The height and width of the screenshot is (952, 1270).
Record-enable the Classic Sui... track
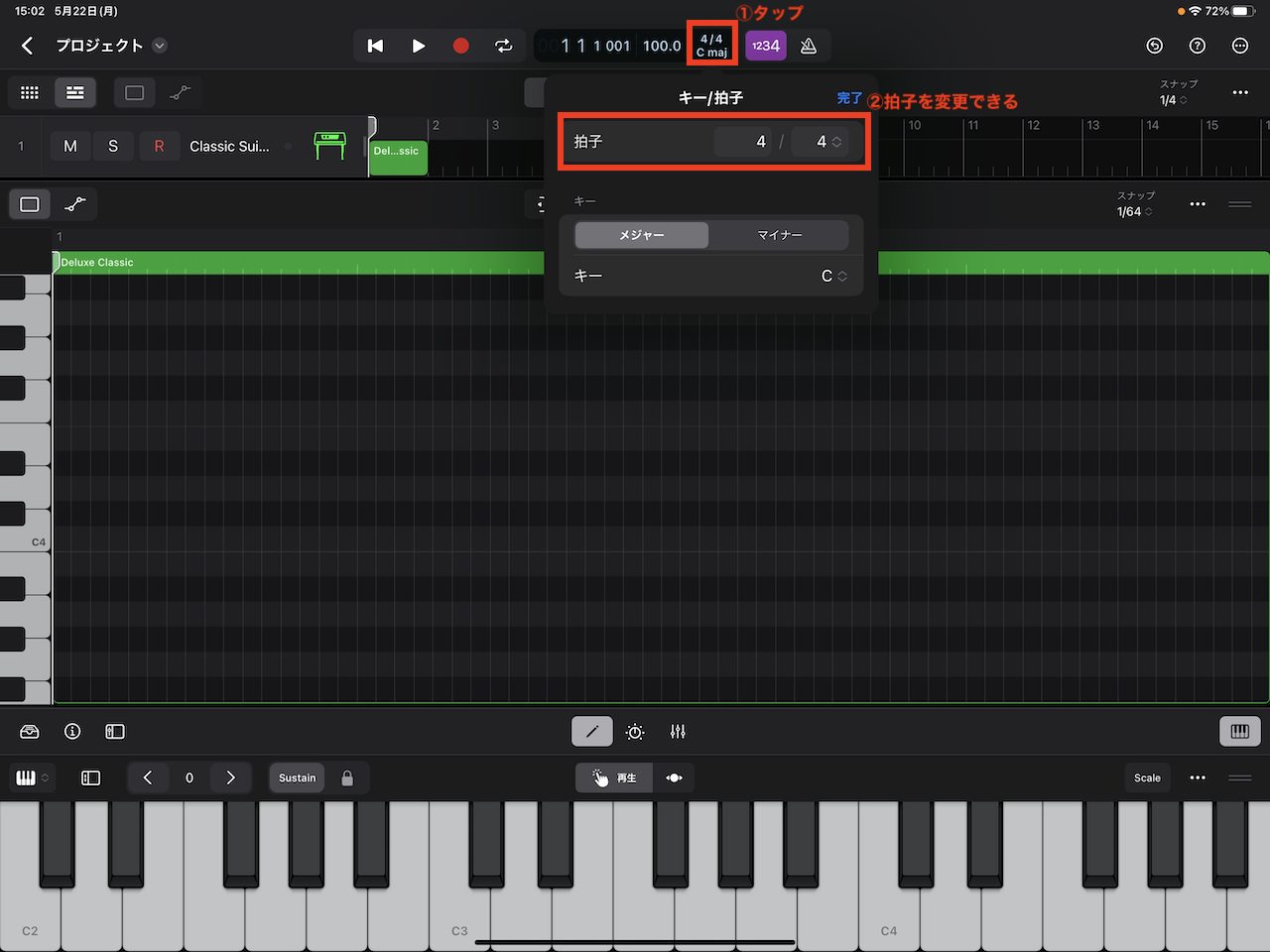(159, 146)
